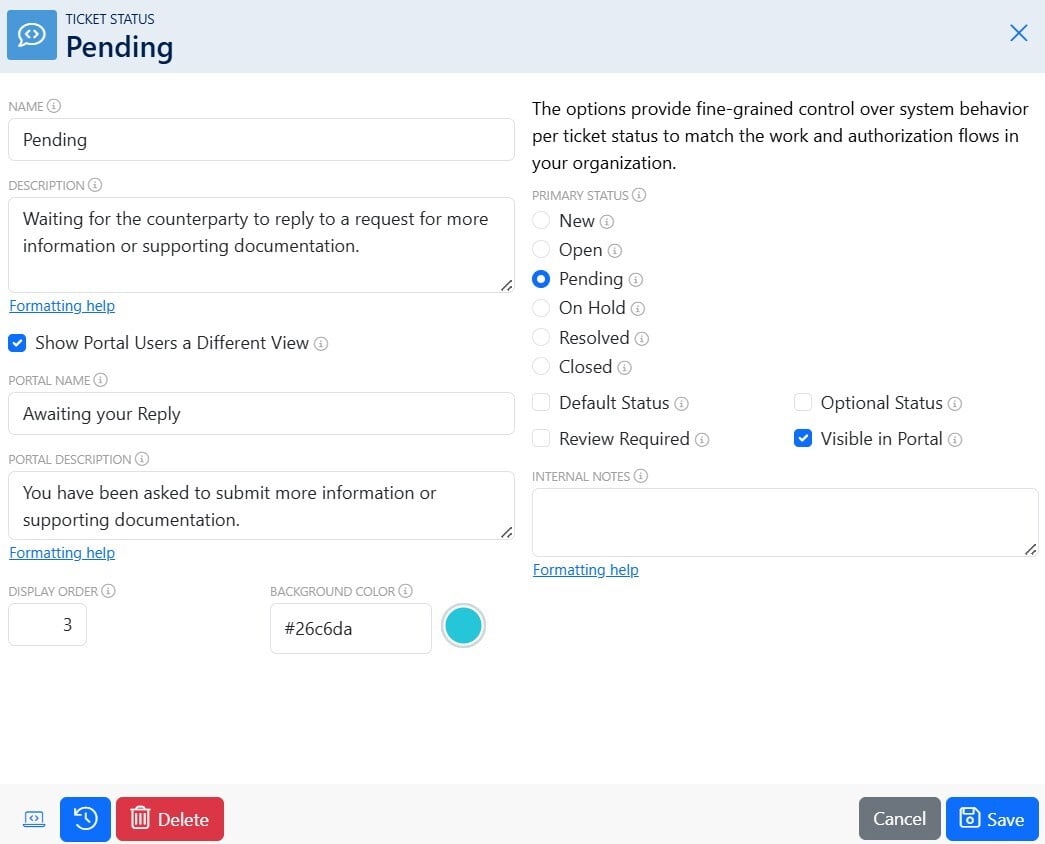Open the cyan background color picker swatch

463,626
